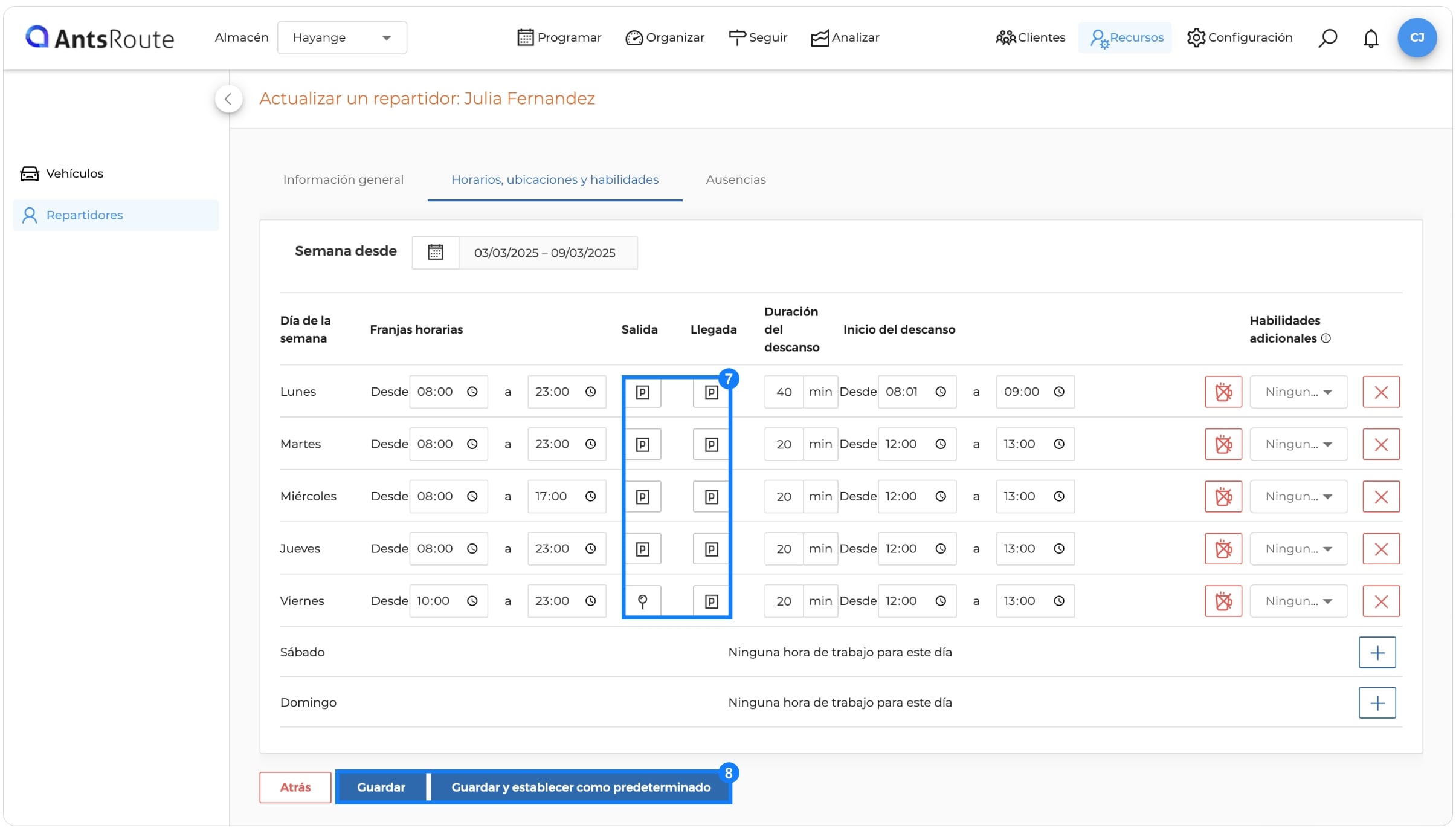Open the Almacén Hayange dropdown

342,37
